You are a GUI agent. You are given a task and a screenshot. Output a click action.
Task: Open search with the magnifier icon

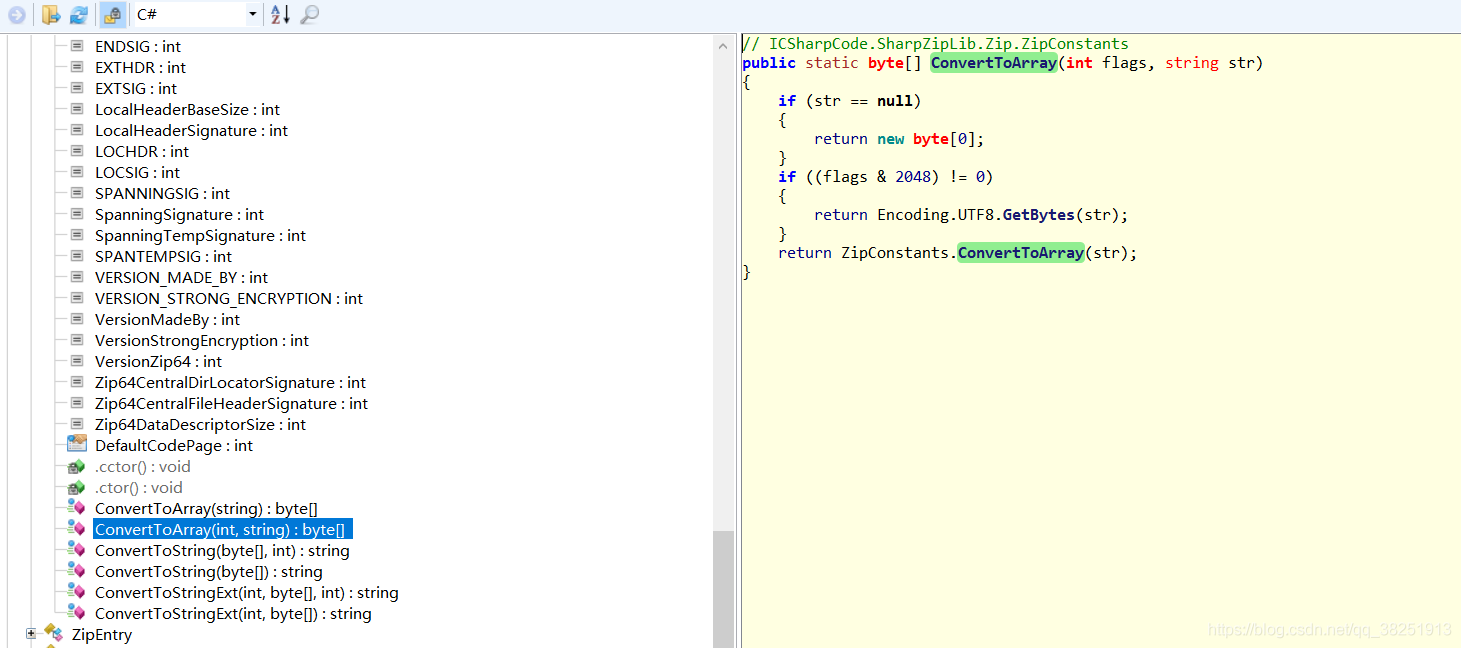click(310, 15)
